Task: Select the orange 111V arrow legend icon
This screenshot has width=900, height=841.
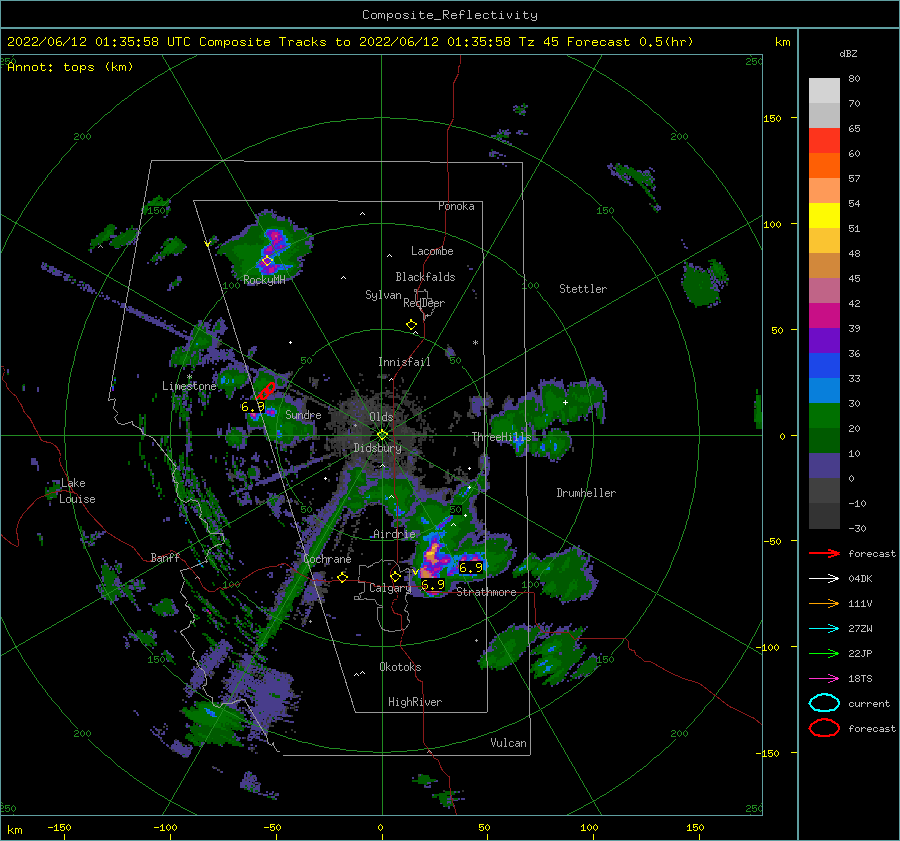Action: [824, 603]
